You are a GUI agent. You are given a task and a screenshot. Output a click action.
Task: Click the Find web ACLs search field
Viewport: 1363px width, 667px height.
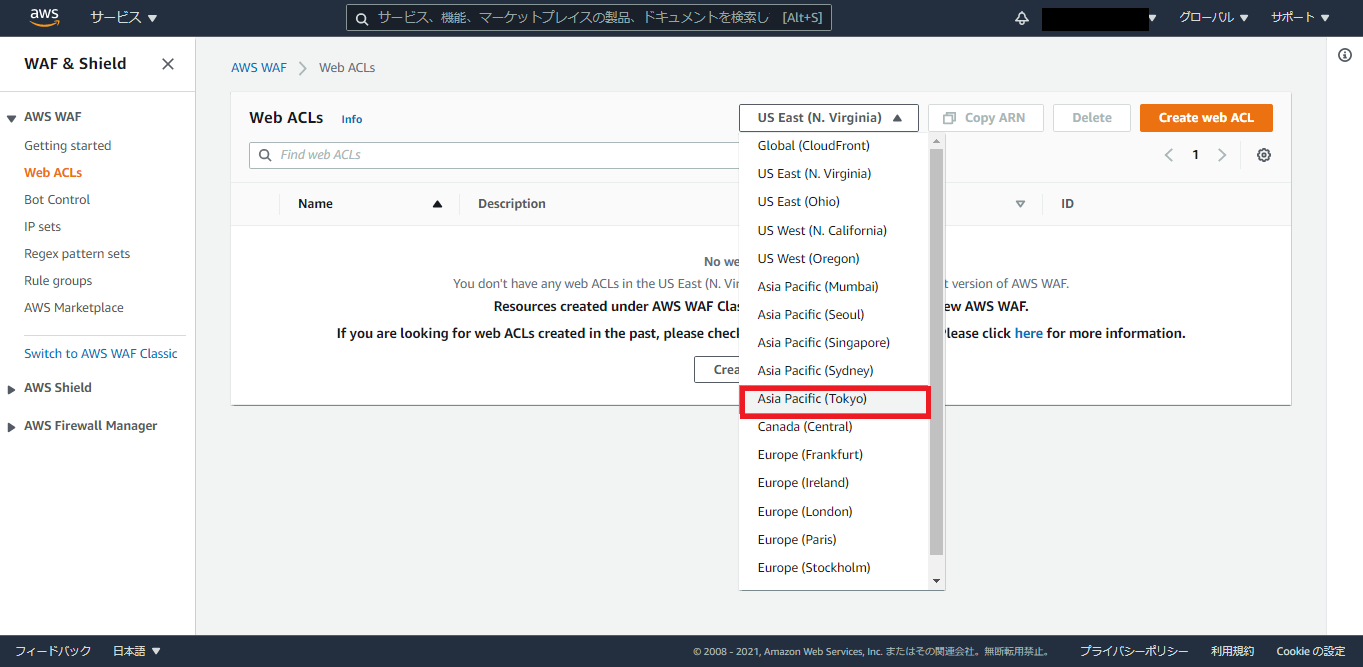[x=495, y=155]
